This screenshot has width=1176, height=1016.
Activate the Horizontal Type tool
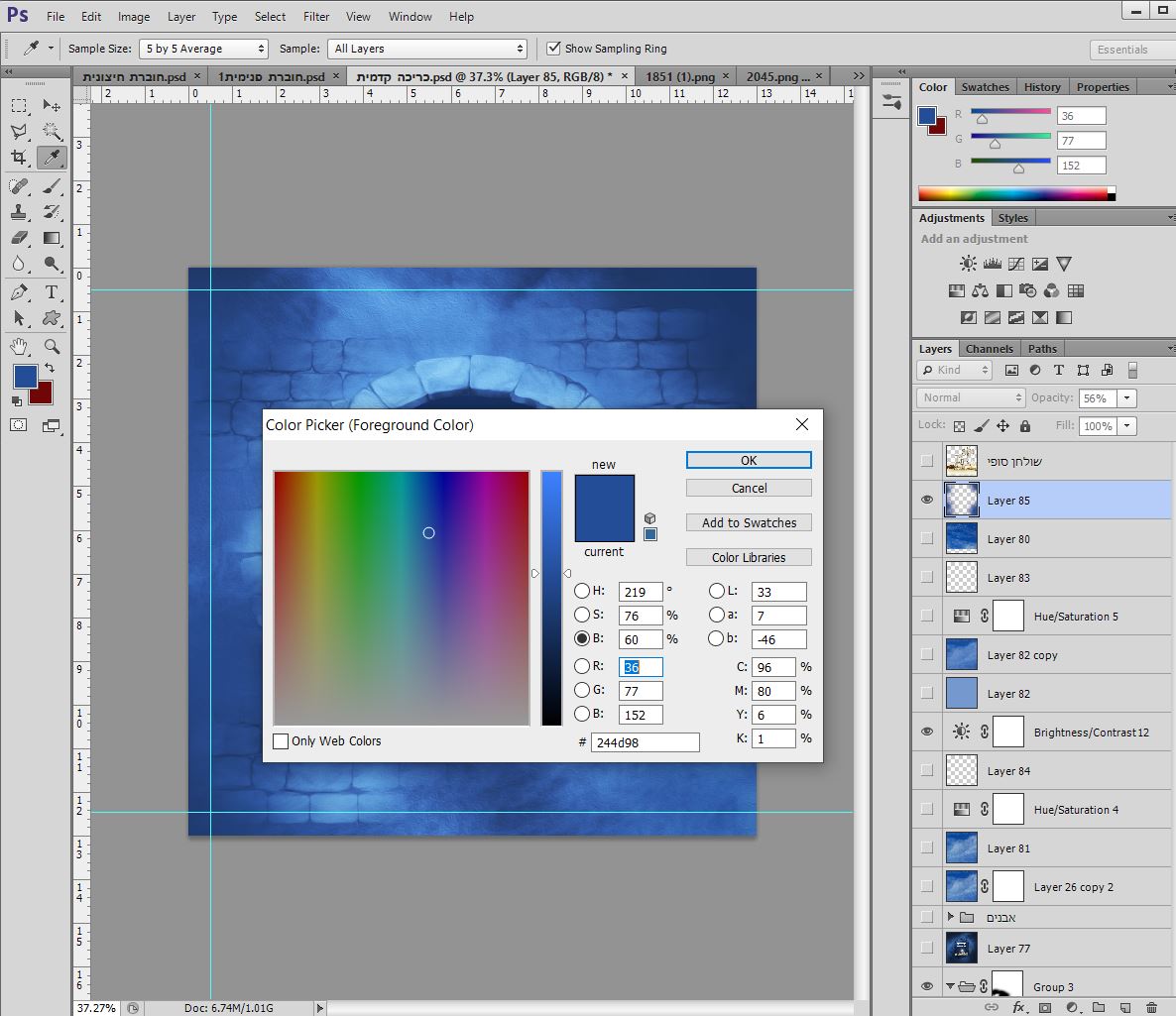[52, 292]
